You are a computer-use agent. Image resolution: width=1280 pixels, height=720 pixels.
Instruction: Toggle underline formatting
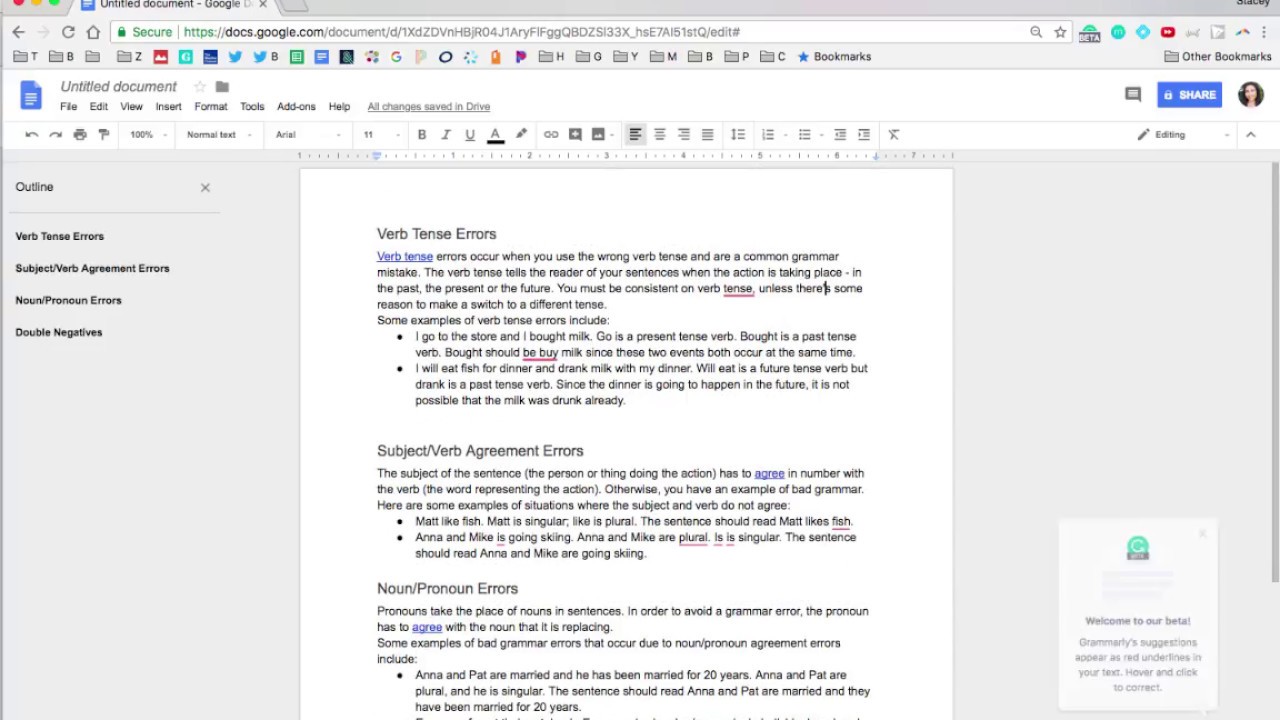[x=470, y=135]
